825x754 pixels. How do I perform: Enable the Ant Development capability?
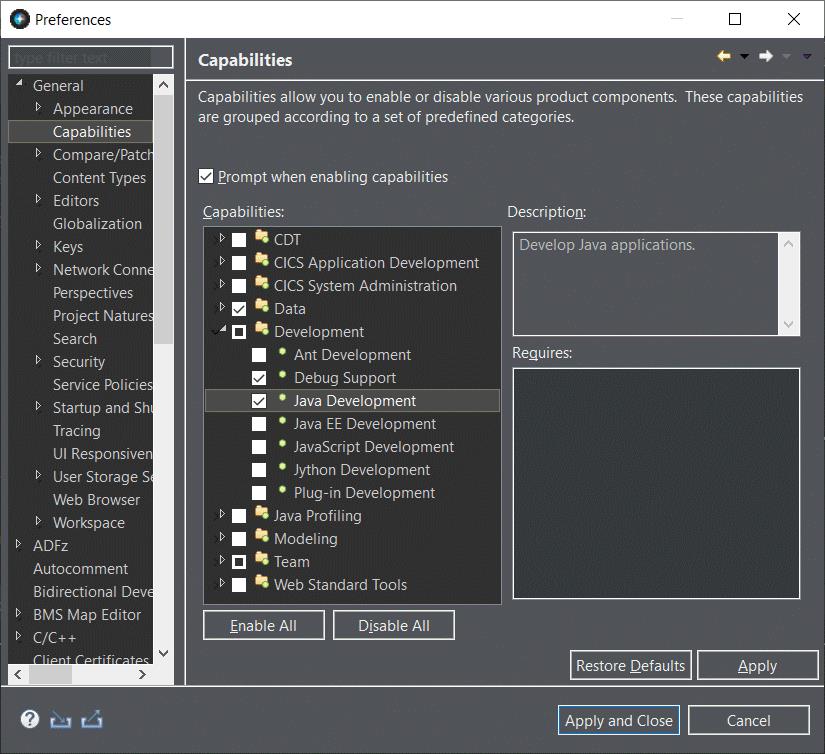click(x=257, y=355)
